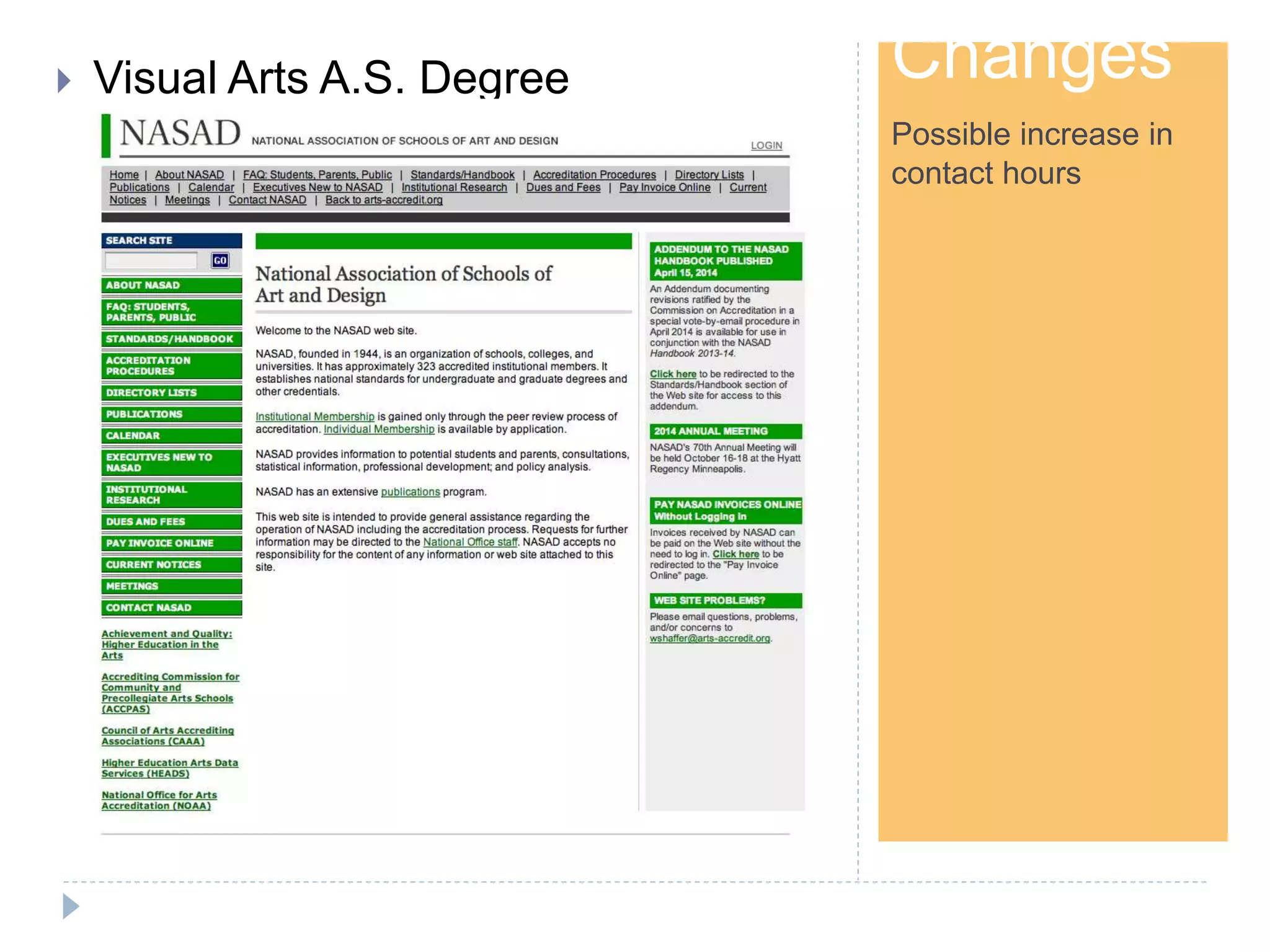Click the GO search button
The width and height of the screenshot is (1270, 952).
click(220, 260)
